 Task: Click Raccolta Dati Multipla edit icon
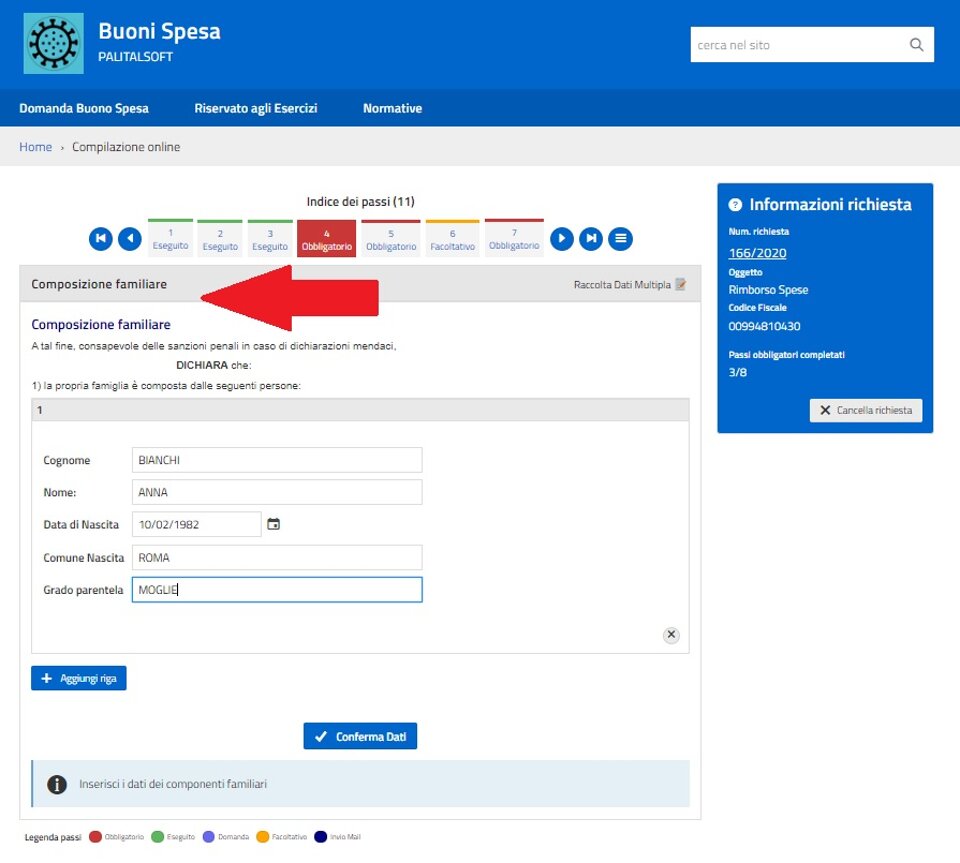(x=681, y=285)
